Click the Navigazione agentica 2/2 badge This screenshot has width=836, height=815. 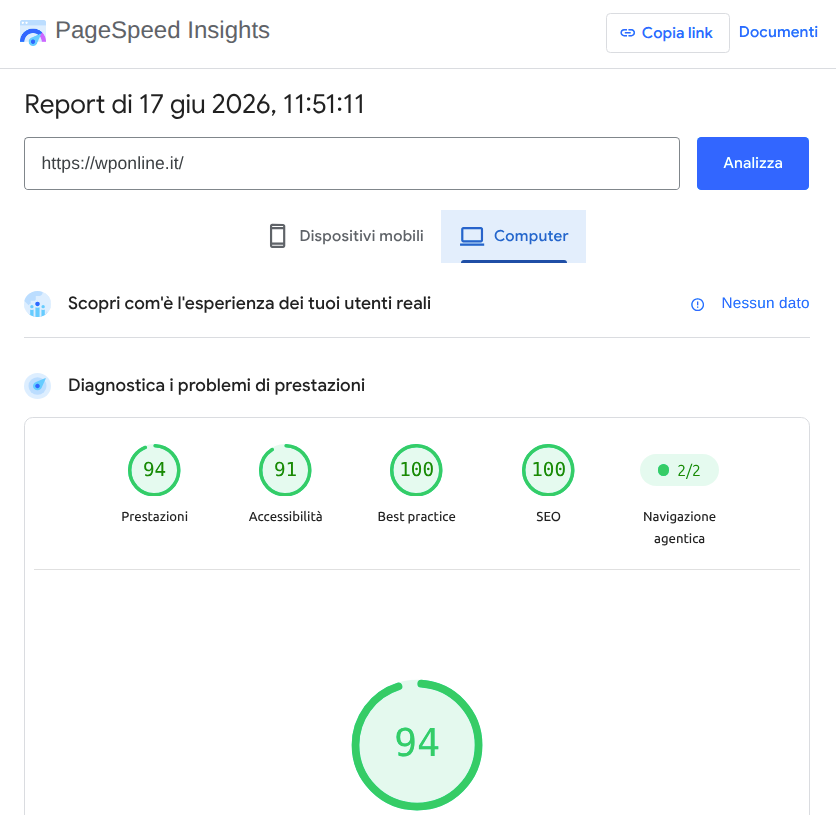pos(679,470)
